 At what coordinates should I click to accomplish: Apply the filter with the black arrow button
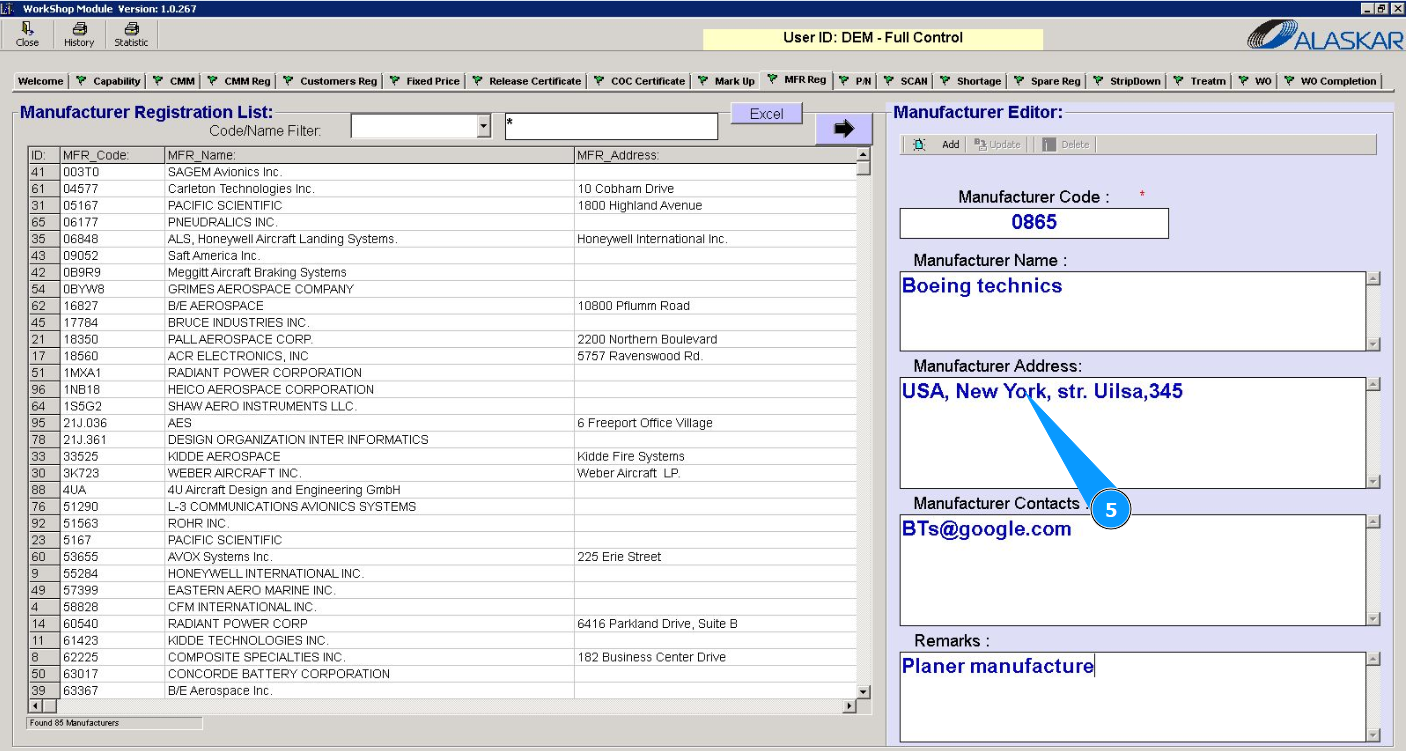click(x=844, y=128)
